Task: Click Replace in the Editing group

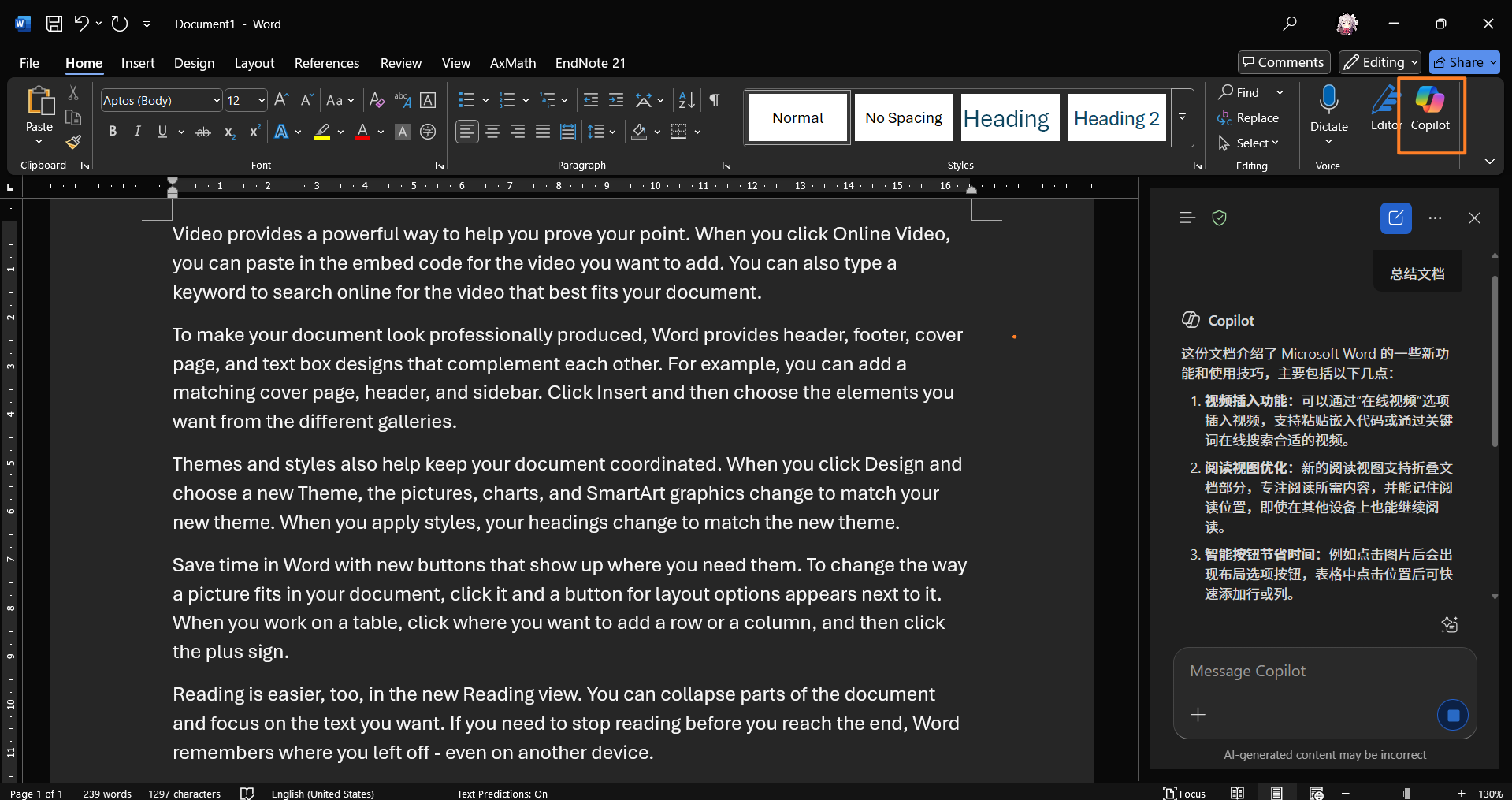Action: pos(1248,117)
